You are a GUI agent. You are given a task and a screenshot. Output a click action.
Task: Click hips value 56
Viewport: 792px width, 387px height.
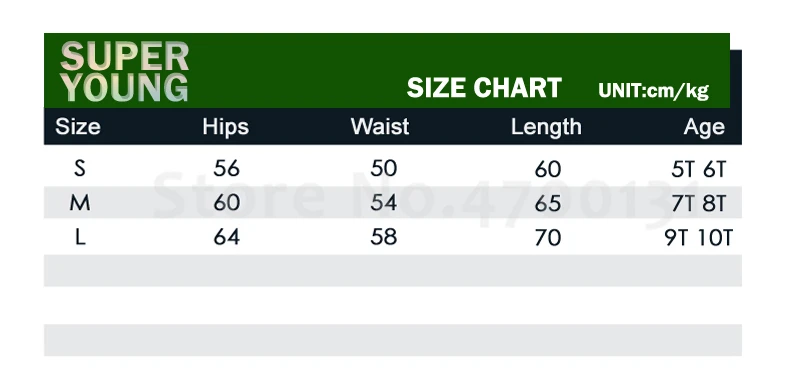(226, 168)
